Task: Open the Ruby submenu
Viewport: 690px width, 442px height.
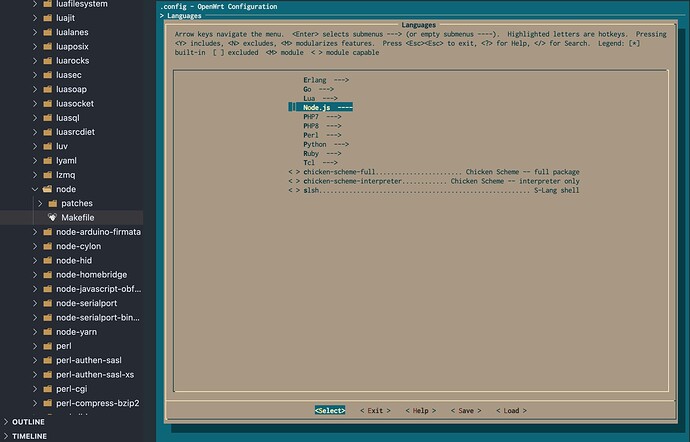Action: tap(322, 154)
